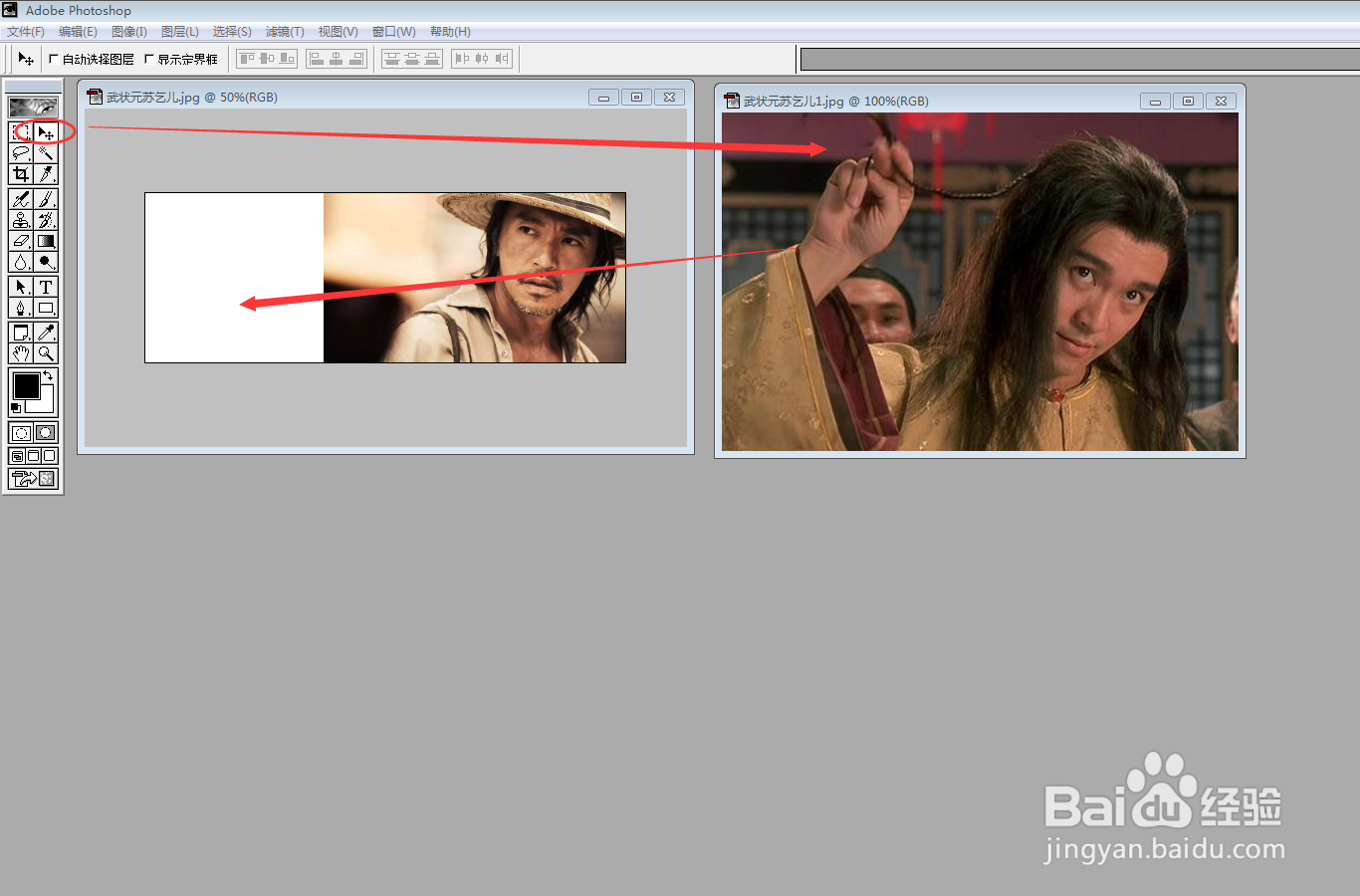Open the 滤镜(T) menu
This screenshot has width=1360, height=896.
pyautogui.click(x=285, y=32)
